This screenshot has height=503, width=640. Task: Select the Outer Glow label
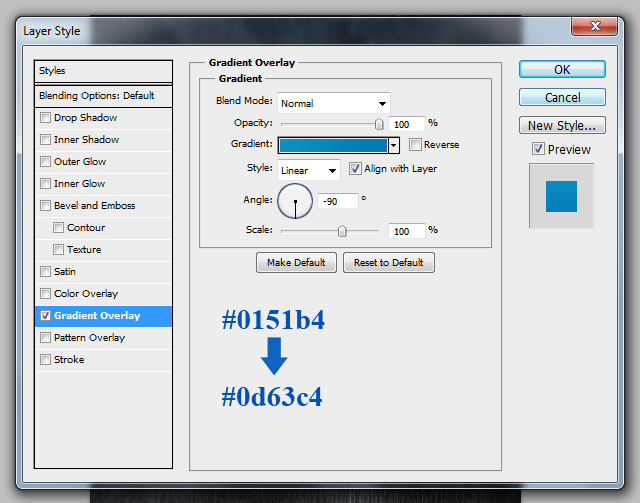tap(80, 162)
